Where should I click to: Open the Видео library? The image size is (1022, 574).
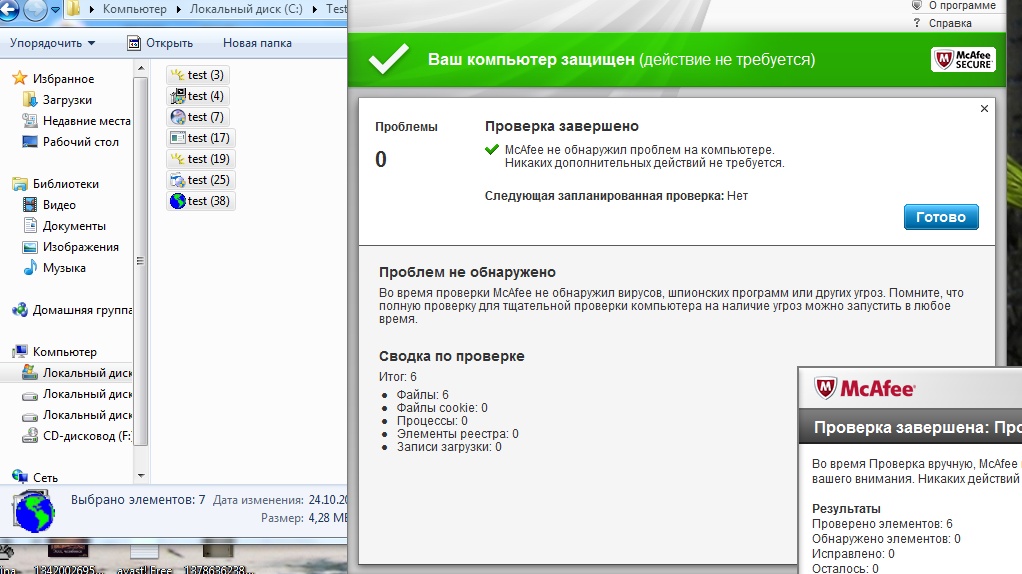coord(59,205)
